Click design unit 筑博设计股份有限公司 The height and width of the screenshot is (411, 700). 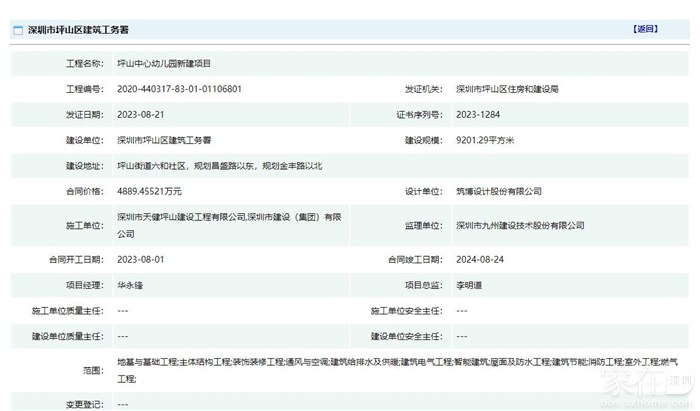coord(498,190)
